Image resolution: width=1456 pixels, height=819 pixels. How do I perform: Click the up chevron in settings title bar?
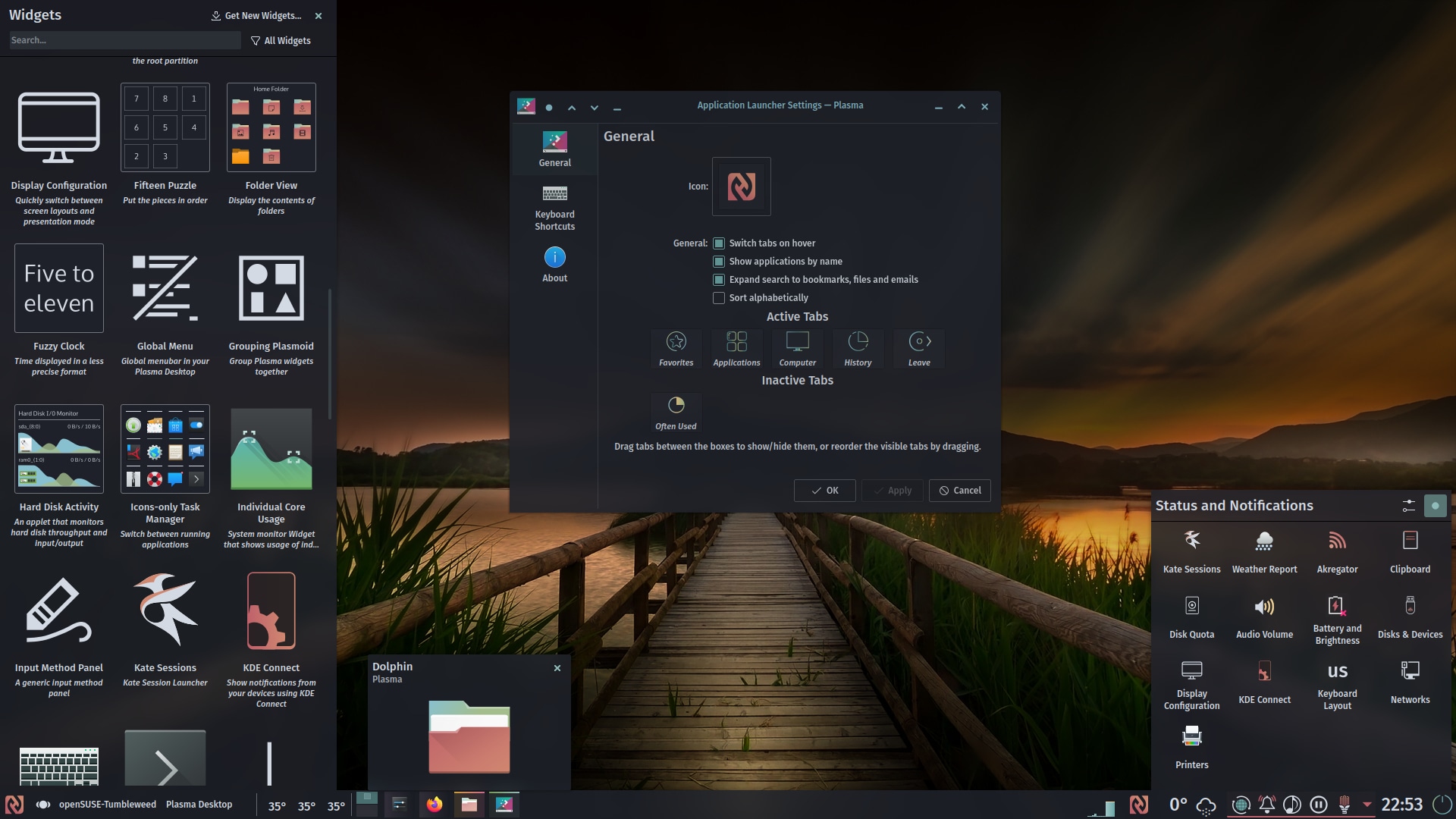[x=572, y=108]
